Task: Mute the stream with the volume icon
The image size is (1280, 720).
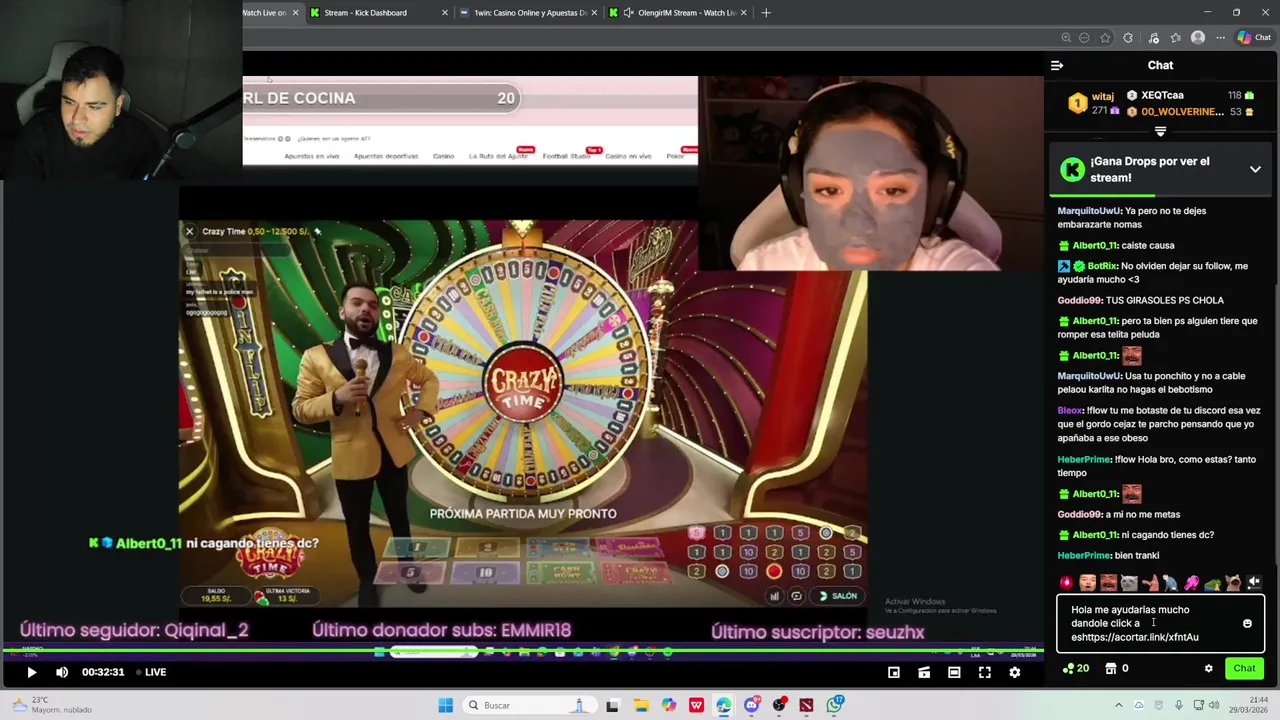Action: (62, 672)
